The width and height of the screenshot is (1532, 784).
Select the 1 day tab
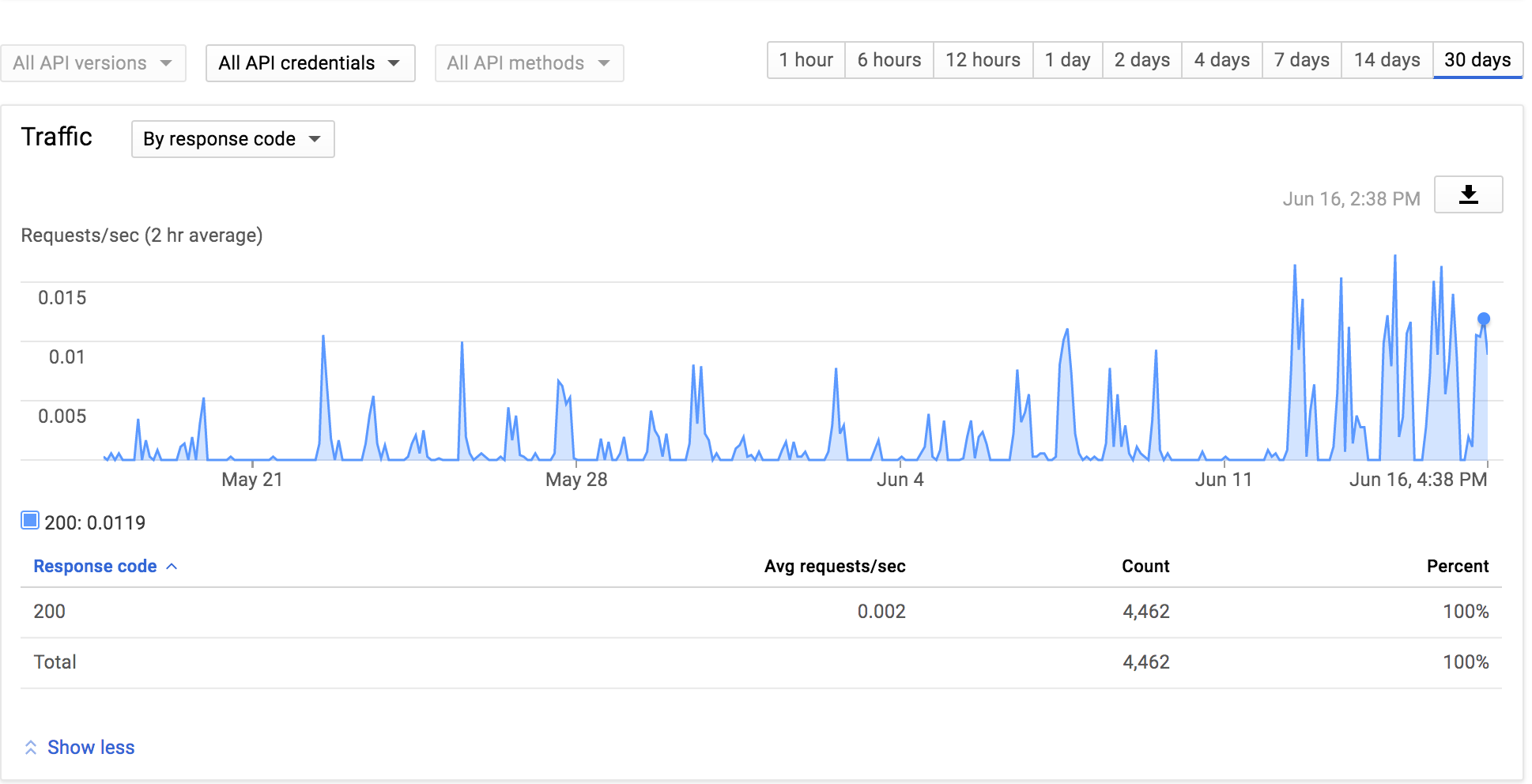[x=1067, y=59]
